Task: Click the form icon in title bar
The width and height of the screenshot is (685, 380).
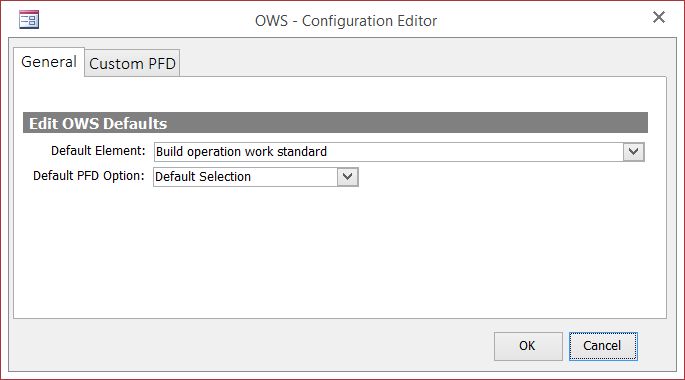Action: 29,20
